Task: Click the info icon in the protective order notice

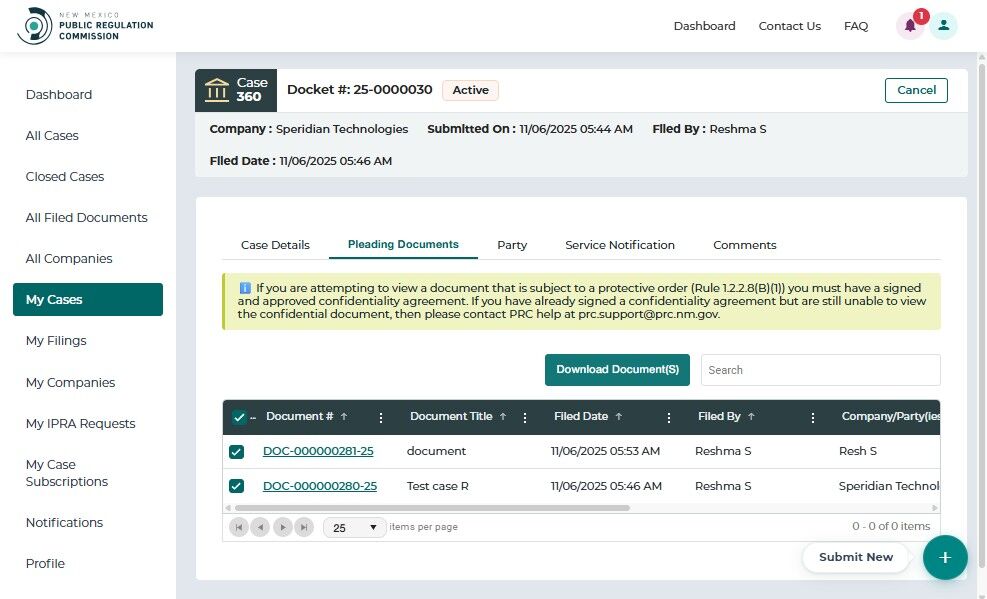Action: point(245,288)
